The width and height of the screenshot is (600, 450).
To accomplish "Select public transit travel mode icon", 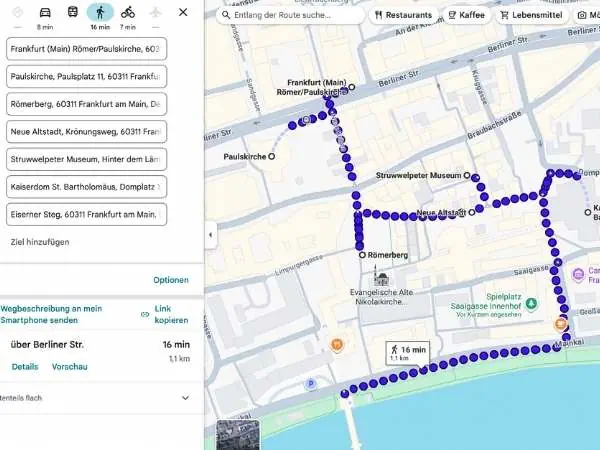I will click(x=73, y=13).
